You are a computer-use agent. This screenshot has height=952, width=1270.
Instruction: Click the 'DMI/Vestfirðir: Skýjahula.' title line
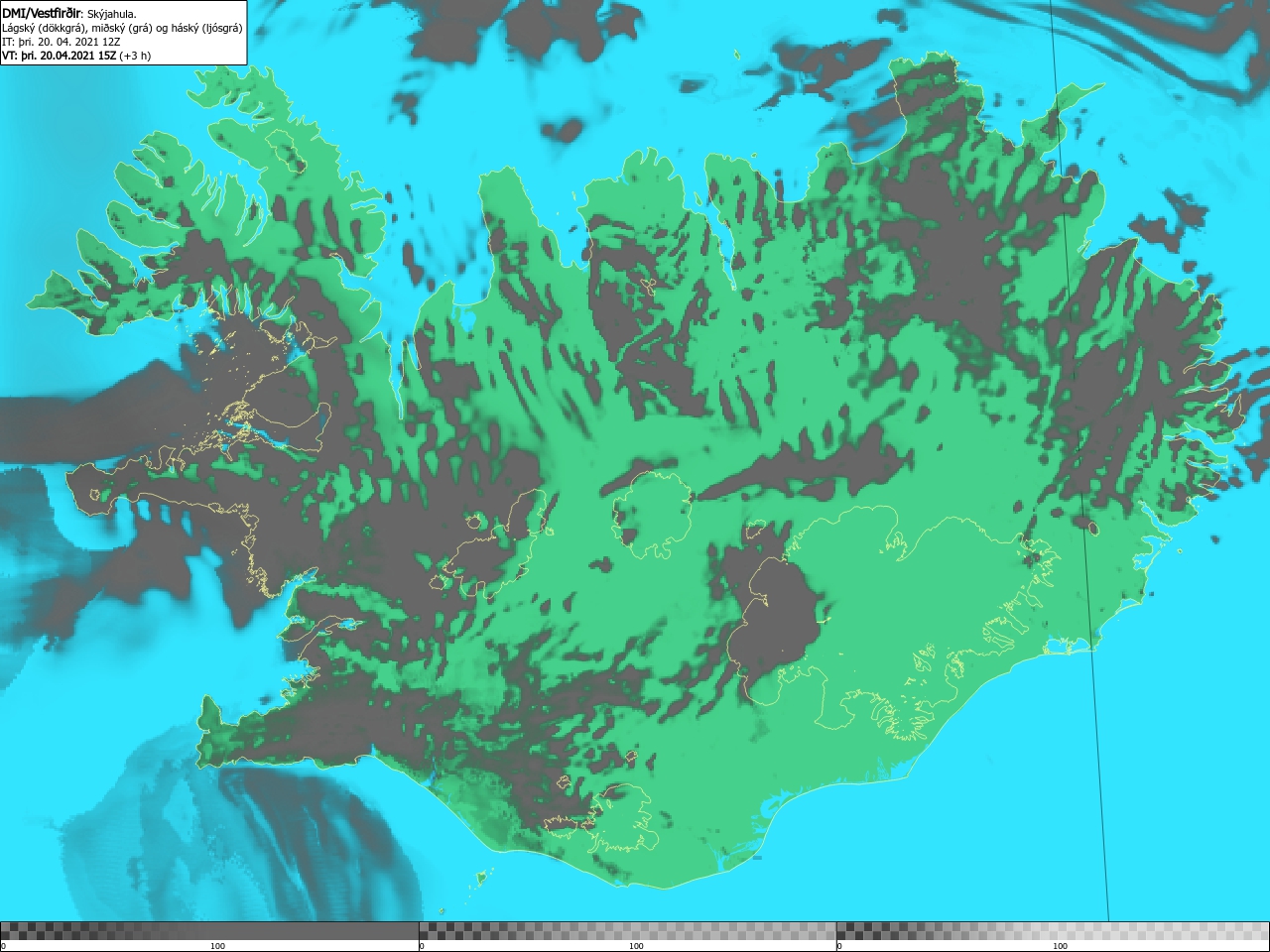click(69, 13)
